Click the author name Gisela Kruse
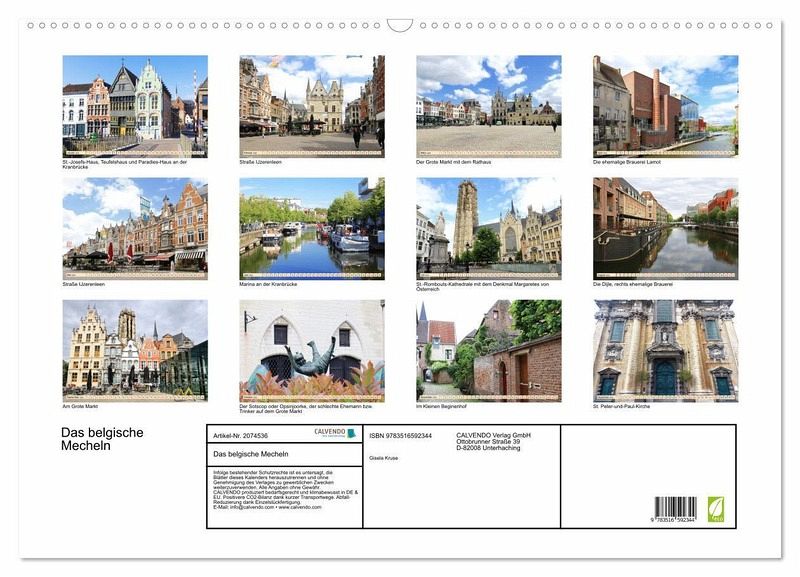 384,457
